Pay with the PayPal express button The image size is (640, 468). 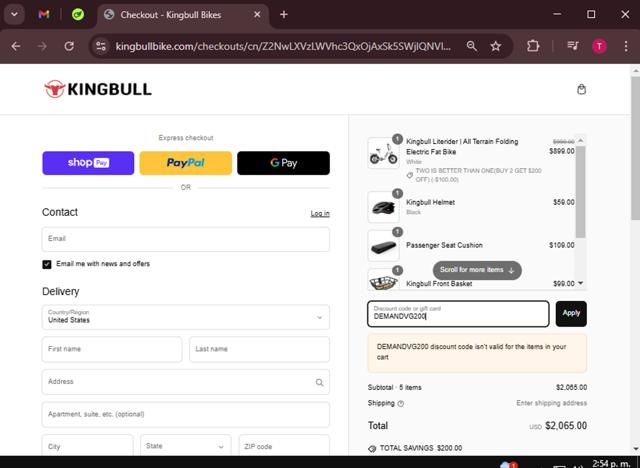pyautogui.click(x=185, y=163)
